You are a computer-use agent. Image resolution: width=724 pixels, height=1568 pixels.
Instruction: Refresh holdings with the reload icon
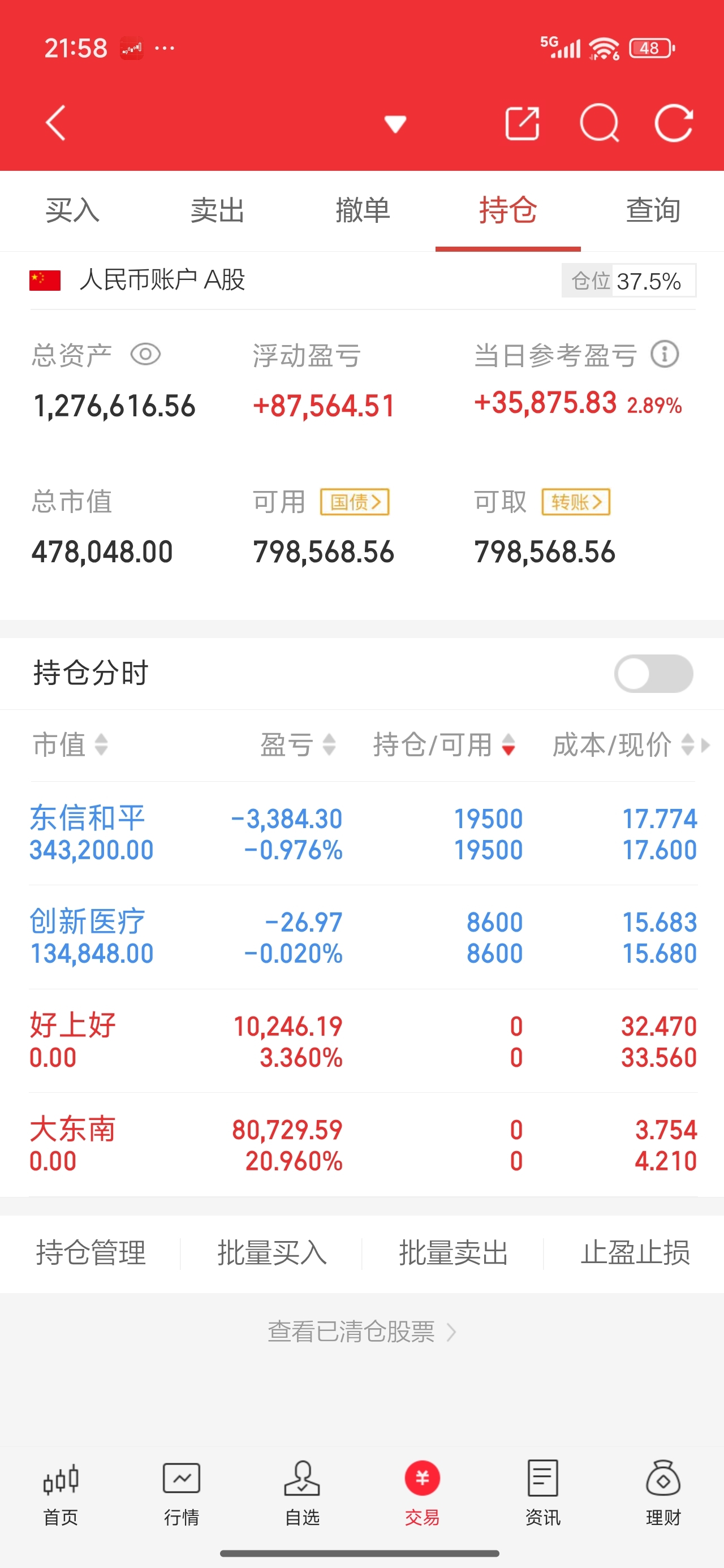pos(674,123)
